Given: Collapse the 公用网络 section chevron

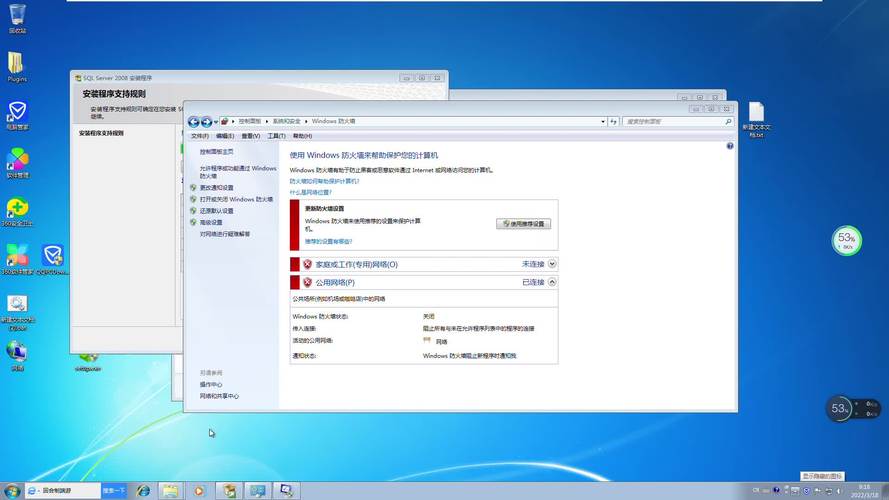Looking at the screenshot, I should pyautogui.click(x=552, y=282).
